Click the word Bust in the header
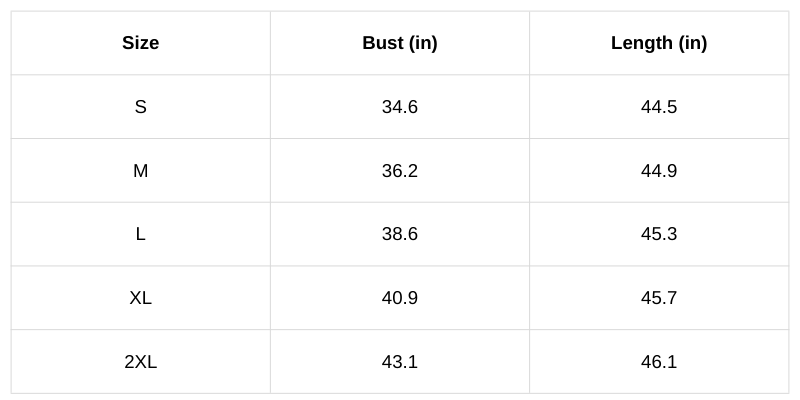 pyautogui.click(x=381, y=43)
